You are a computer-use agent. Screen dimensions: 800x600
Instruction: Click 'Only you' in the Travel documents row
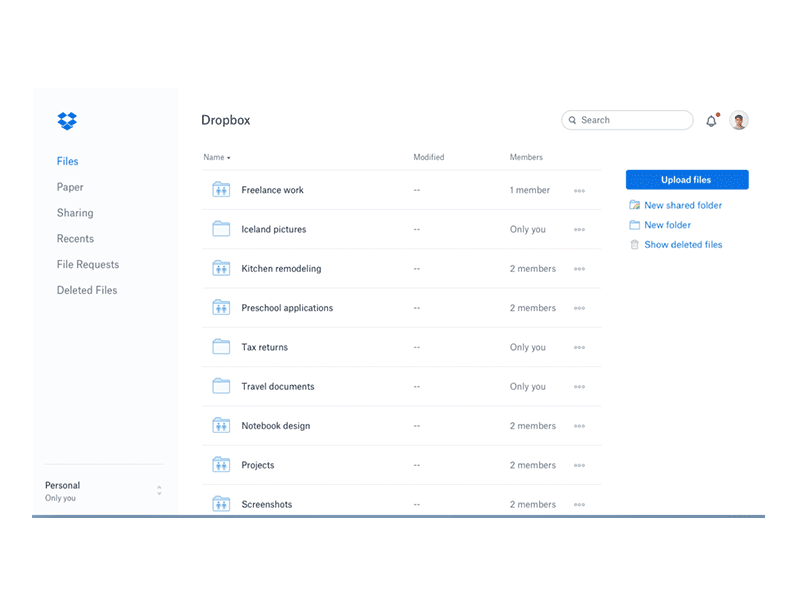(528, 387)
